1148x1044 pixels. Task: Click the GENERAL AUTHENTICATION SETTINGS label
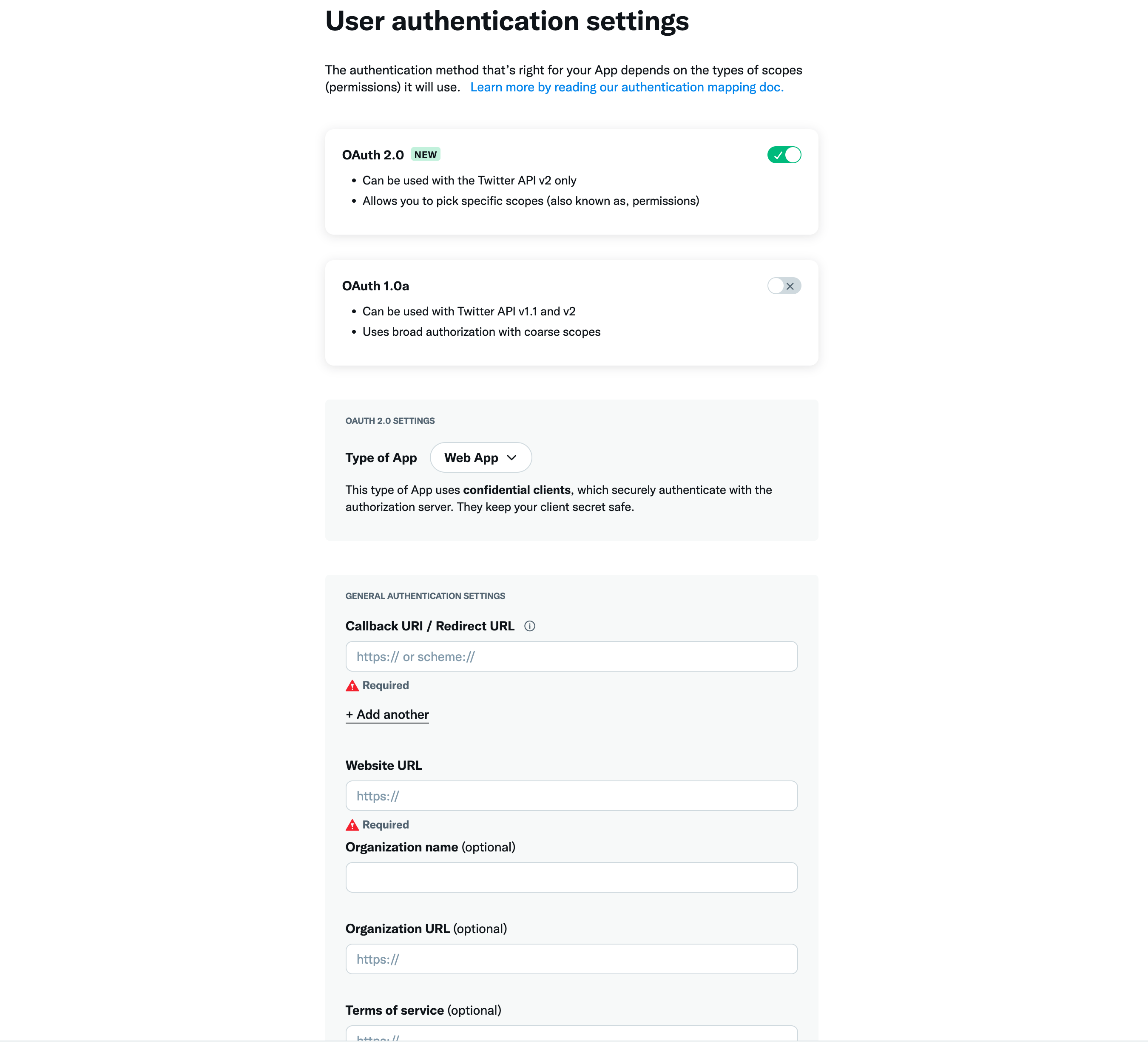coord(425,596)
